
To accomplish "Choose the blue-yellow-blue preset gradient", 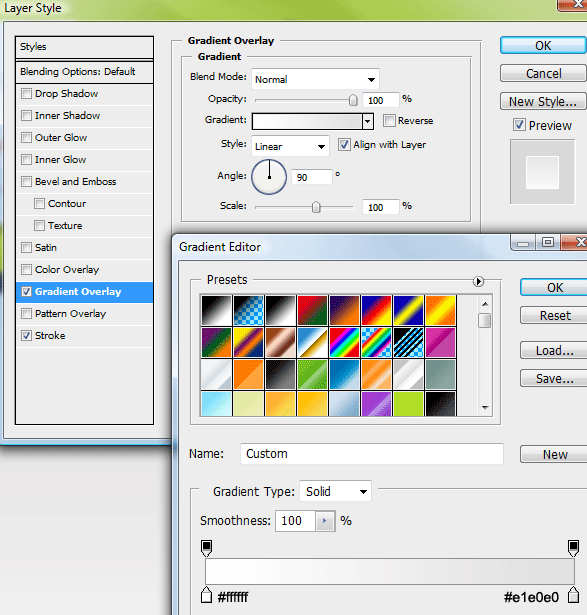I will pyautogui.click(x=409, y=311).
